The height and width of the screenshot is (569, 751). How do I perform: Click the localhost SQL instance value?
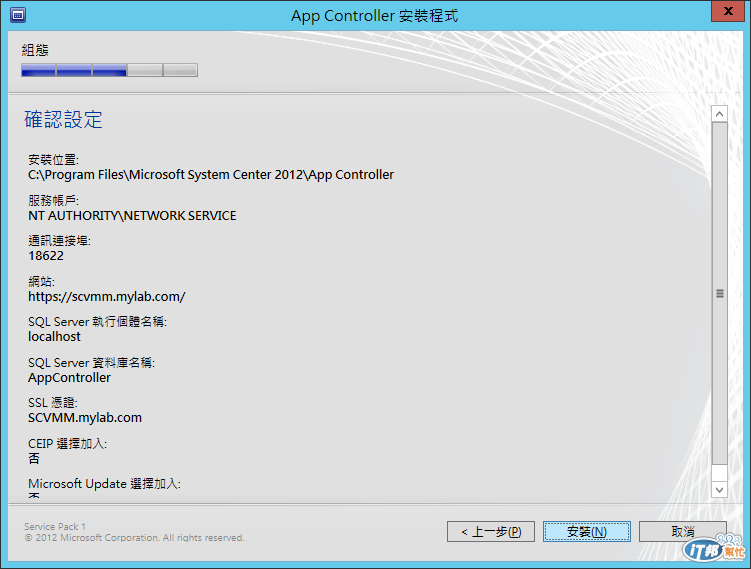pos(54,337)
